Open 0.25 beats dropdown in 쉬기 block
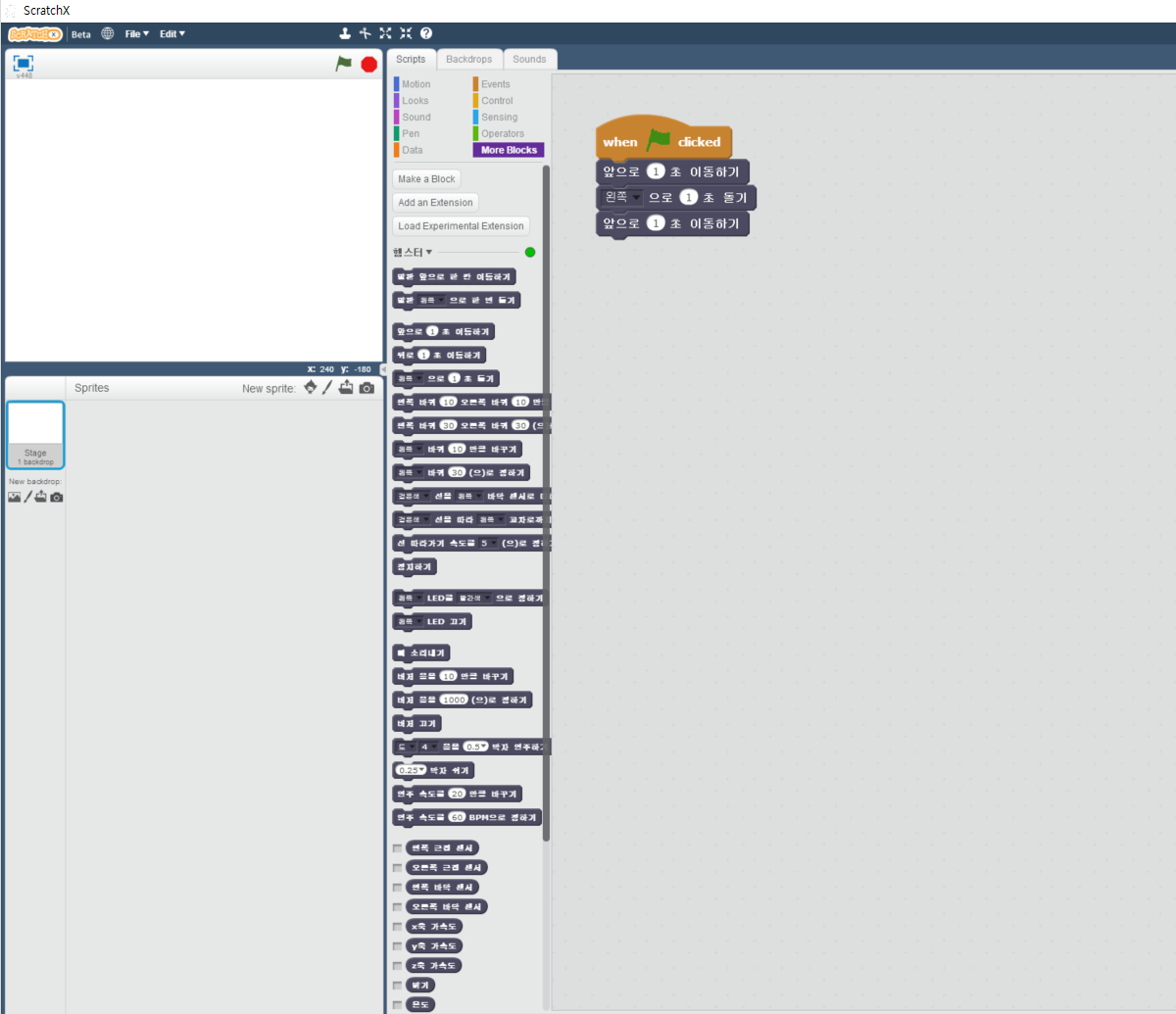 [412, 770]
